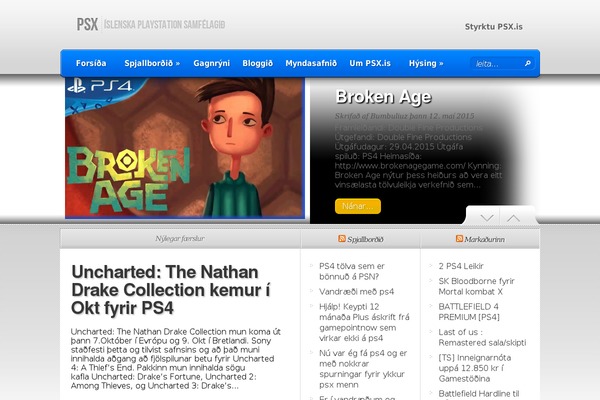Click the slider up arrow

pos(514,218)
